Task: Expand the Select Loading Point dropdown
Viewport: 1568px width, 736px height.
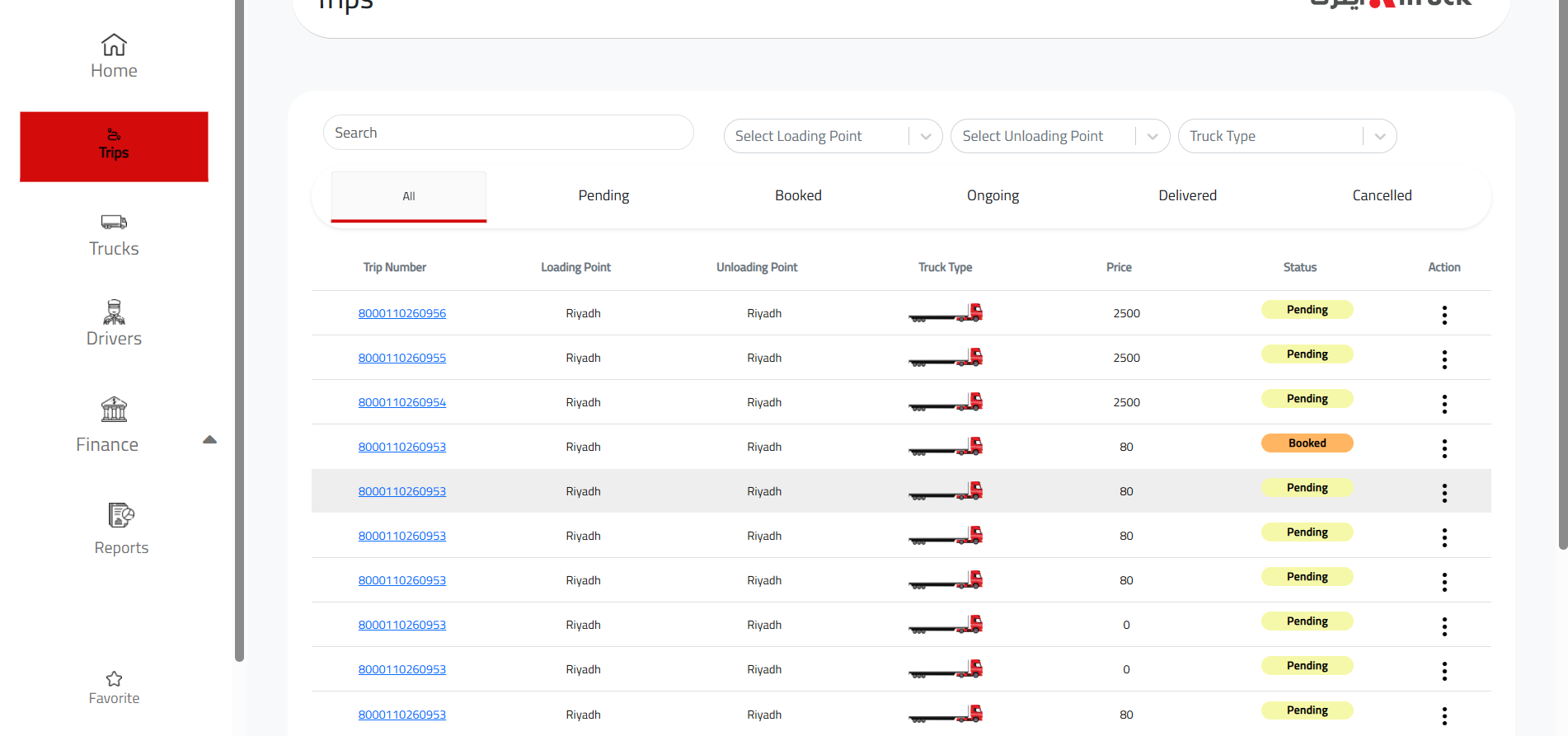Action: (833, 136)
